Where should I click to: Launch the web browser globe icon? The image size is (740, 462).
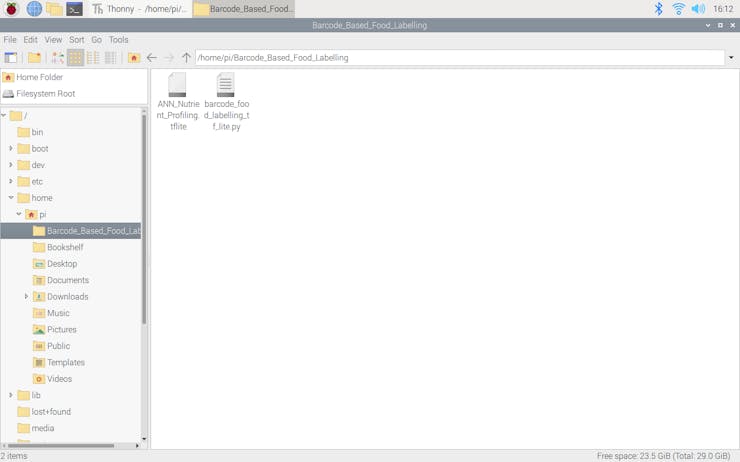pos(34,8)
